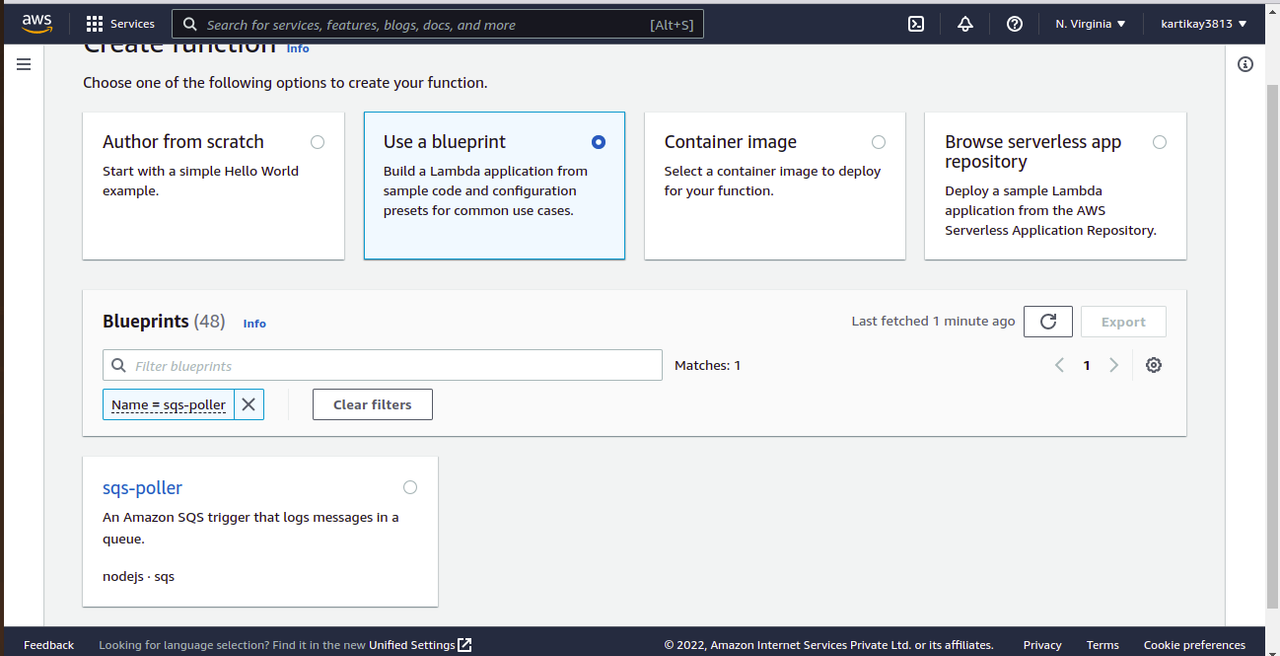Click the magnifier icon in the filter blueprints box

(119, 365)
